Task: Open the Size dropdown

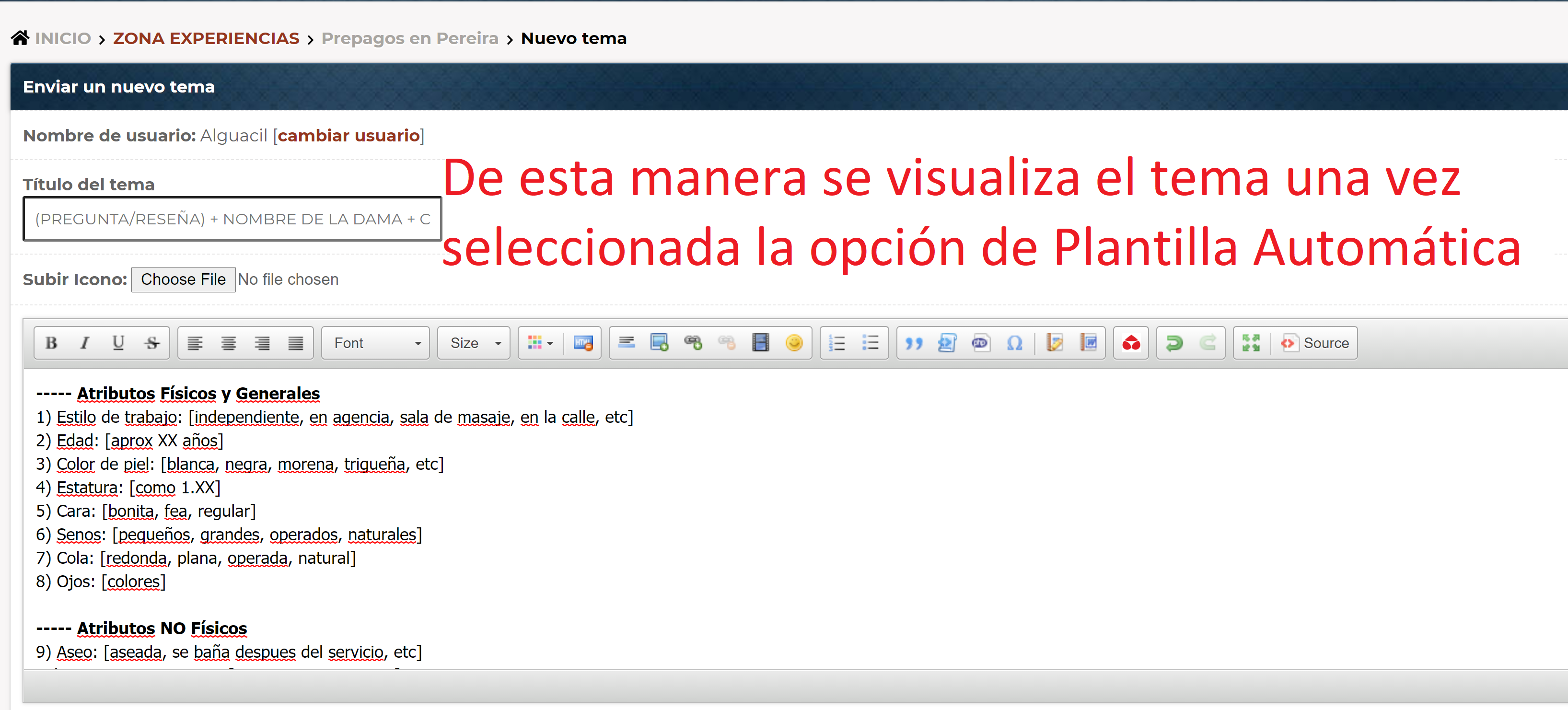Action: click(x=474, y=343)
